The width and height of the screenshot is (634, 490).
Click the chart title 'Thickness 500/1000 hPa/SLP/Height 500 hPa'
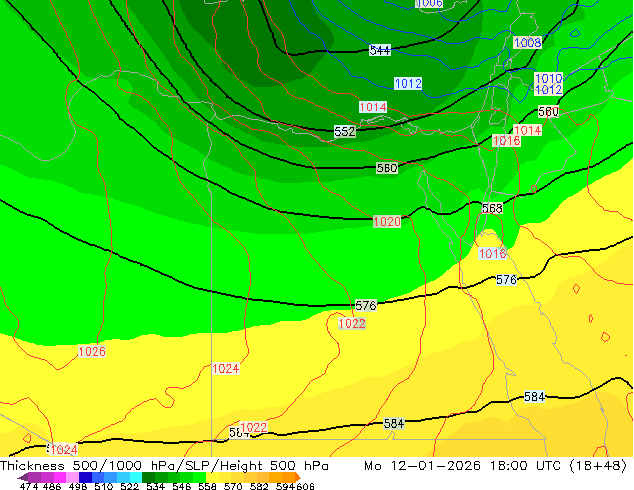[x=164, y=466]
